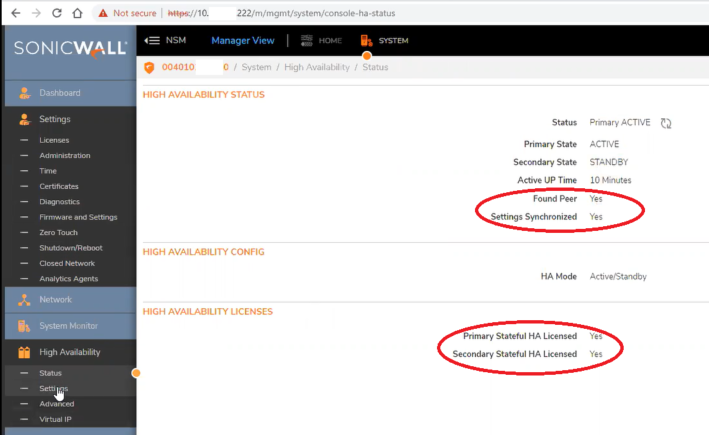The image size is (709, 435).
Task: Expand the System Monitor section
Action: point(68,326)
